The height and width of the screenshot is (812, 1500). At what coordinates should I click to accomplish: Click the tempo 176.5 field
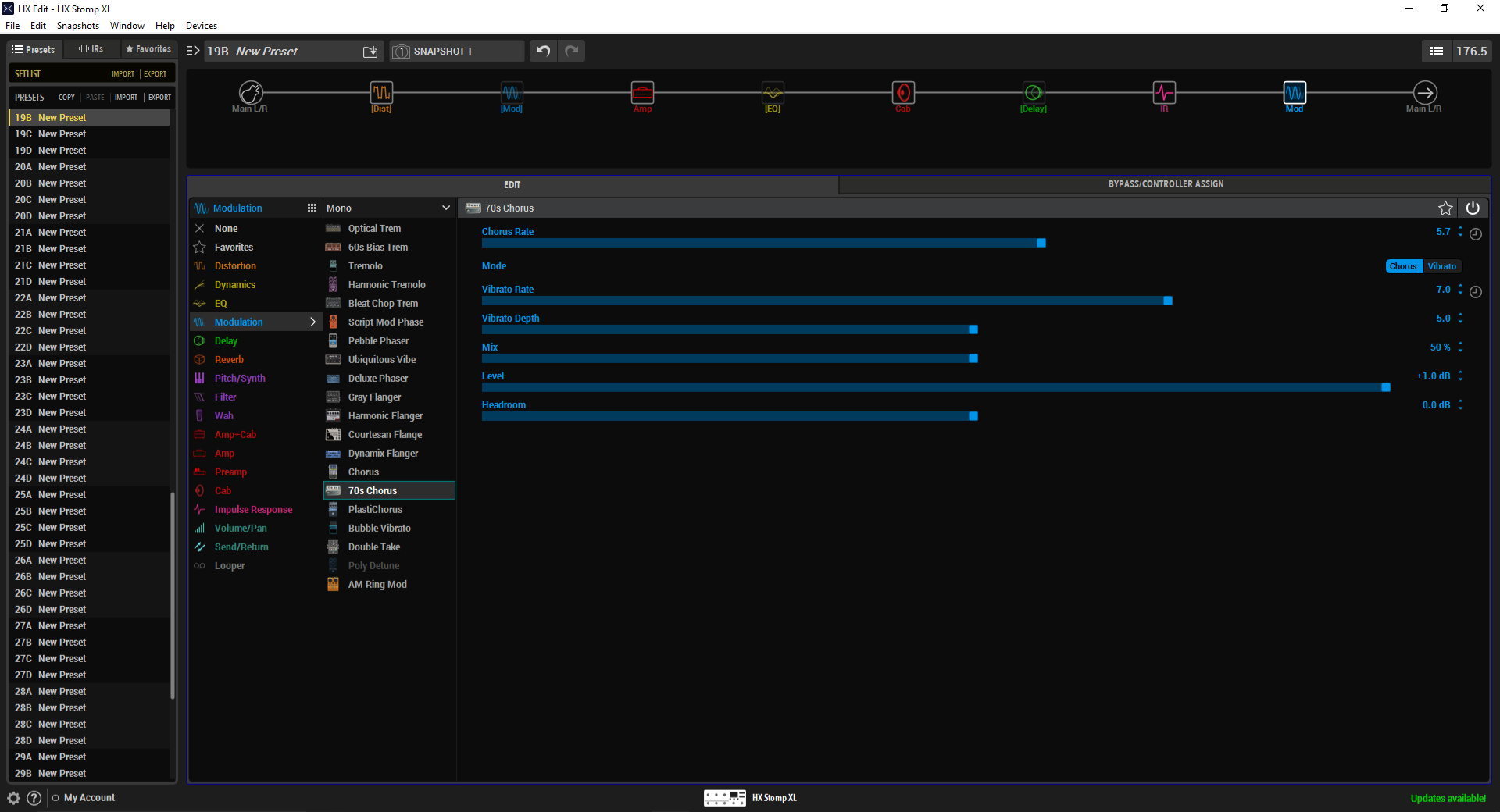pyautogui.click(x=1472, y=51)
